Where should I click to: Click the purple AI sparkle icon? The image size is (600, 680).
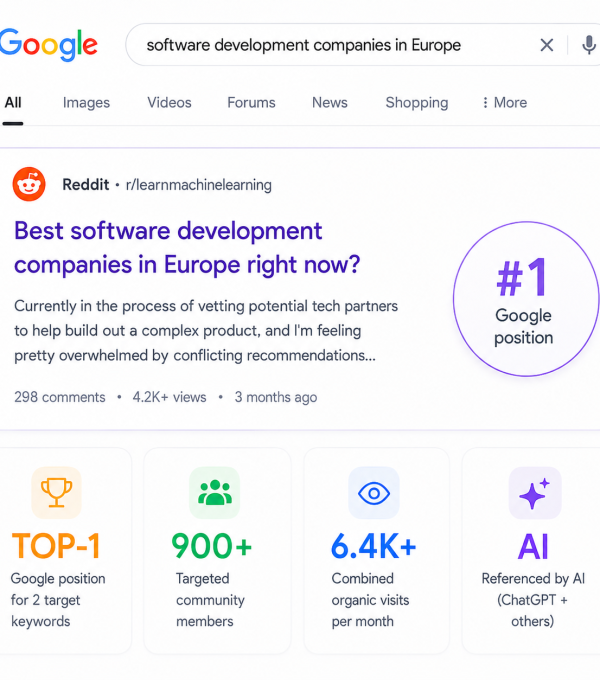click(535, 493)
